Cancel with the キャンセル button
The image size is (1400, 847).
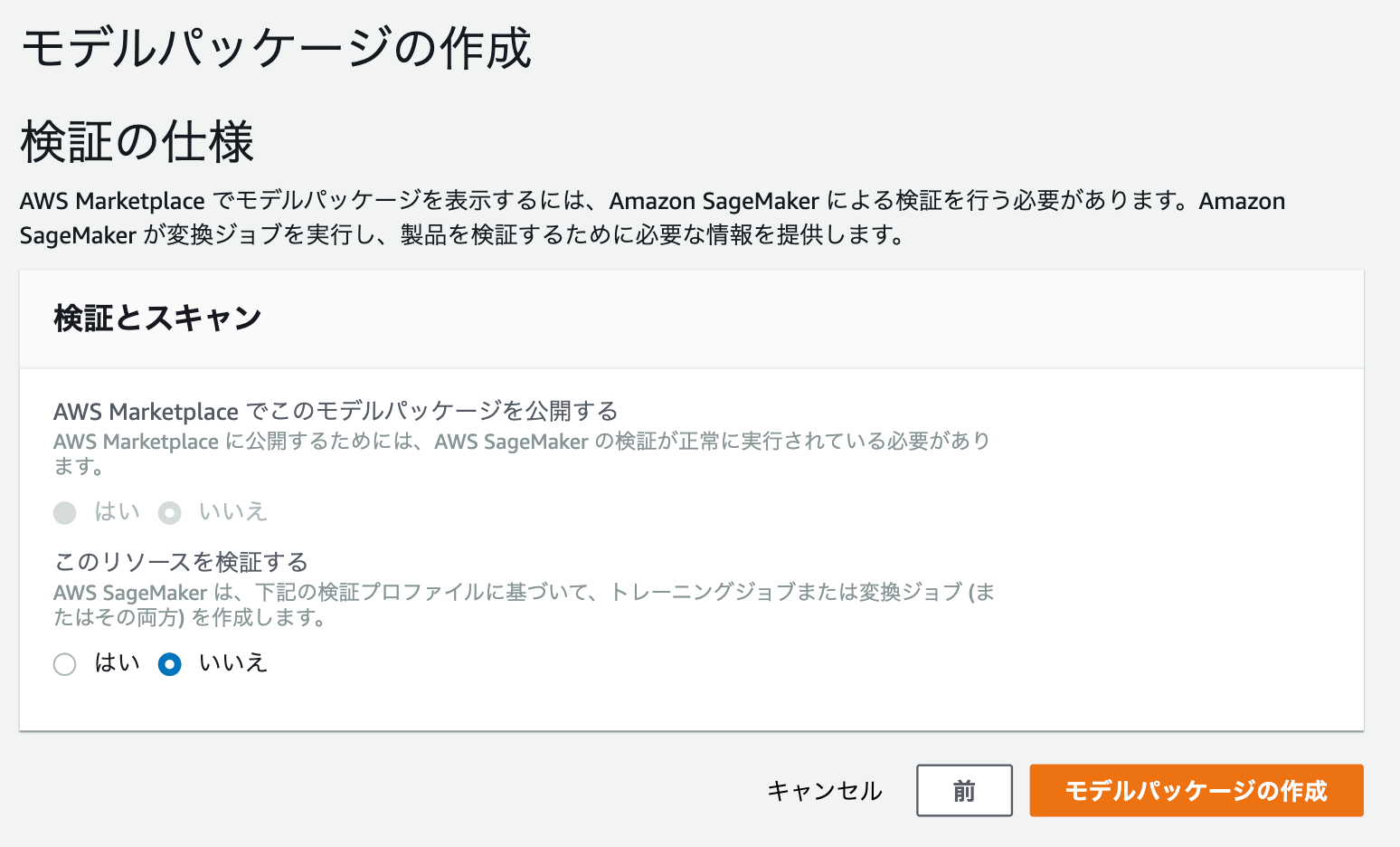[825, 791]
